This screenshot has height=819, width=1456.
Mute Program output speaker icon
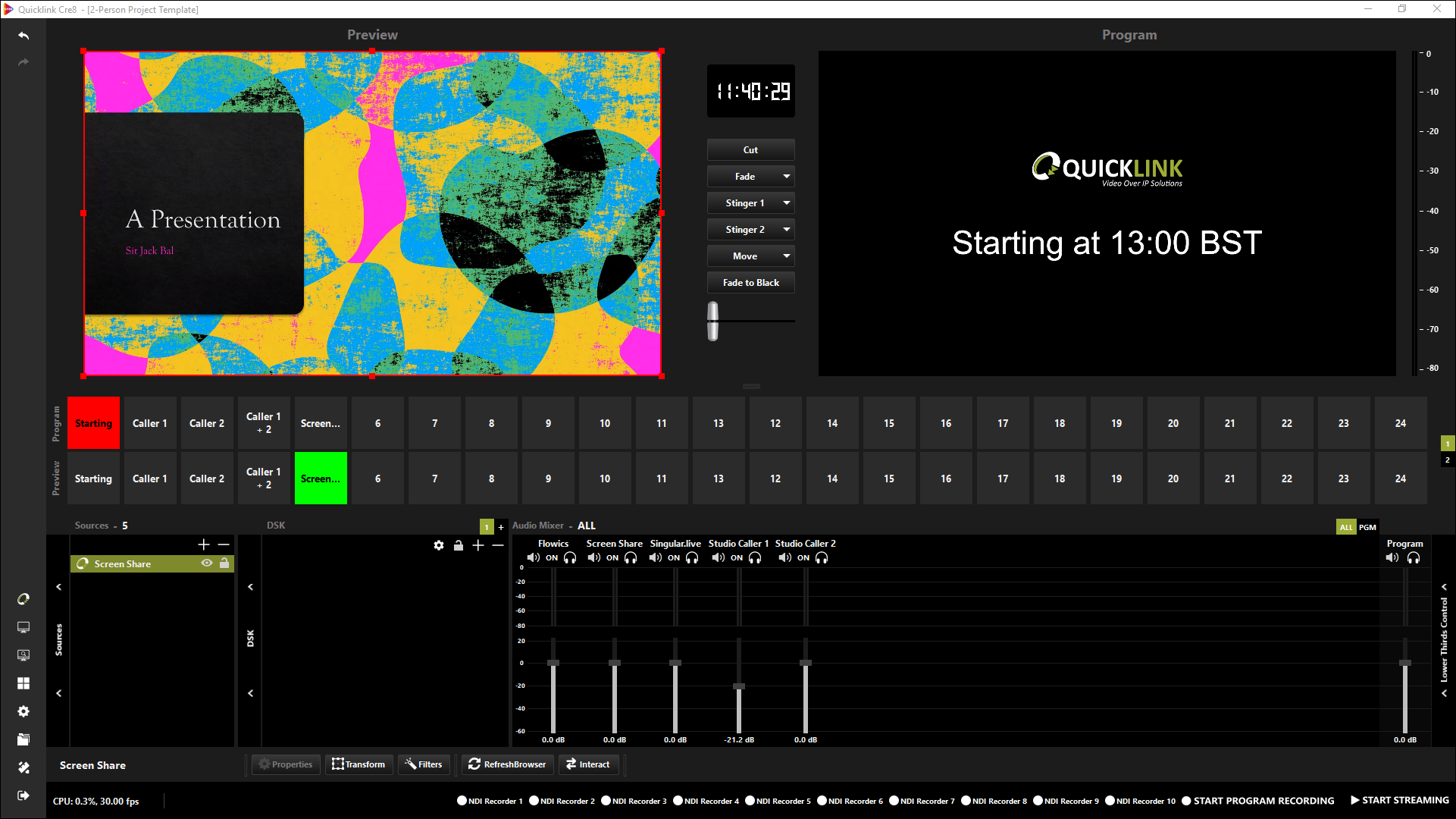(1392, 557)
